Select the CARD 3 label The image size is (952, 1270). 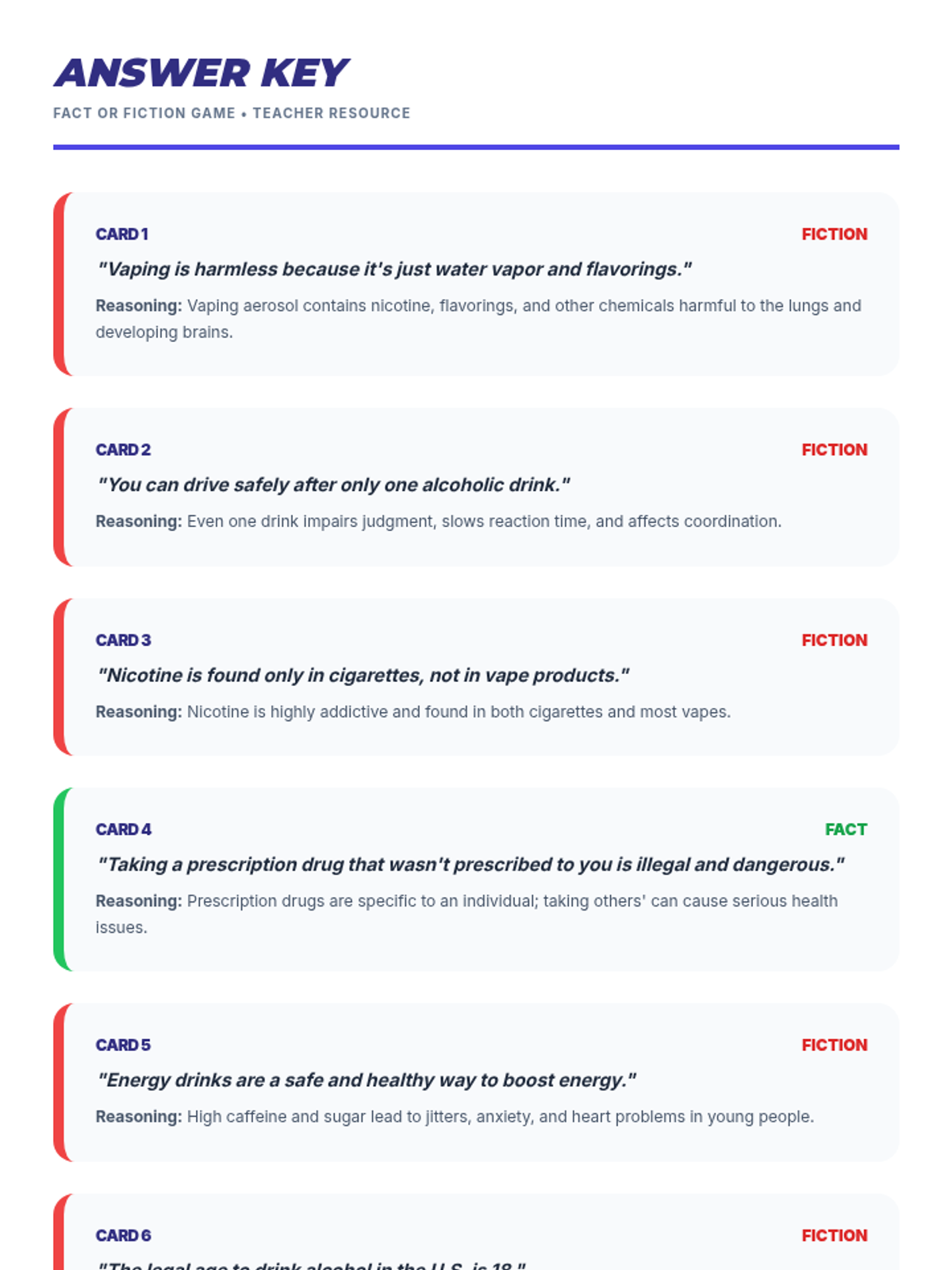(x=123, y=641)
